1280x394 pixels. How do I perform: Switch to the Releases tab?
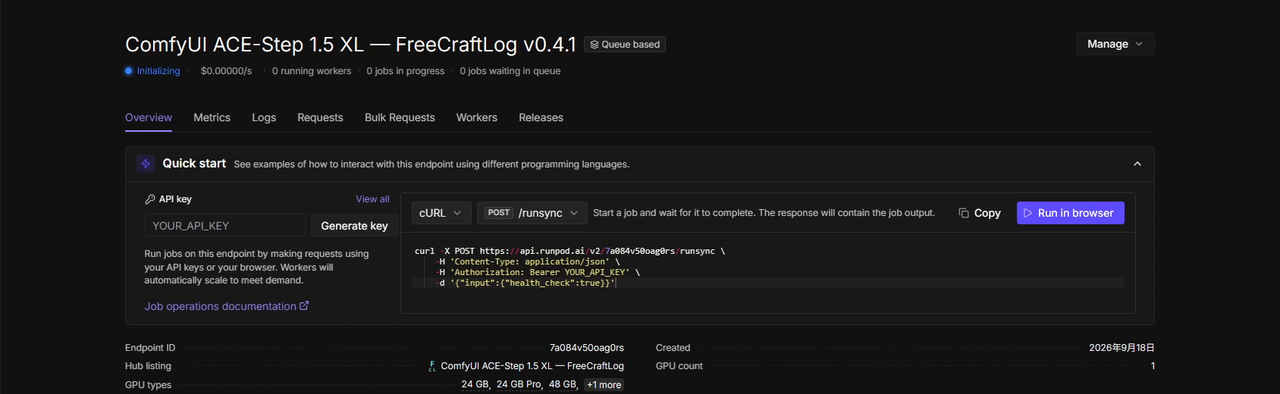pos(541,117)
